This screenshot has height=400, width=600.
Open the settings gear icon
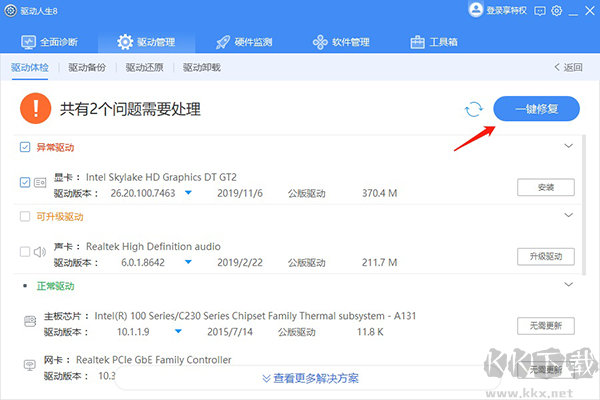557,11
